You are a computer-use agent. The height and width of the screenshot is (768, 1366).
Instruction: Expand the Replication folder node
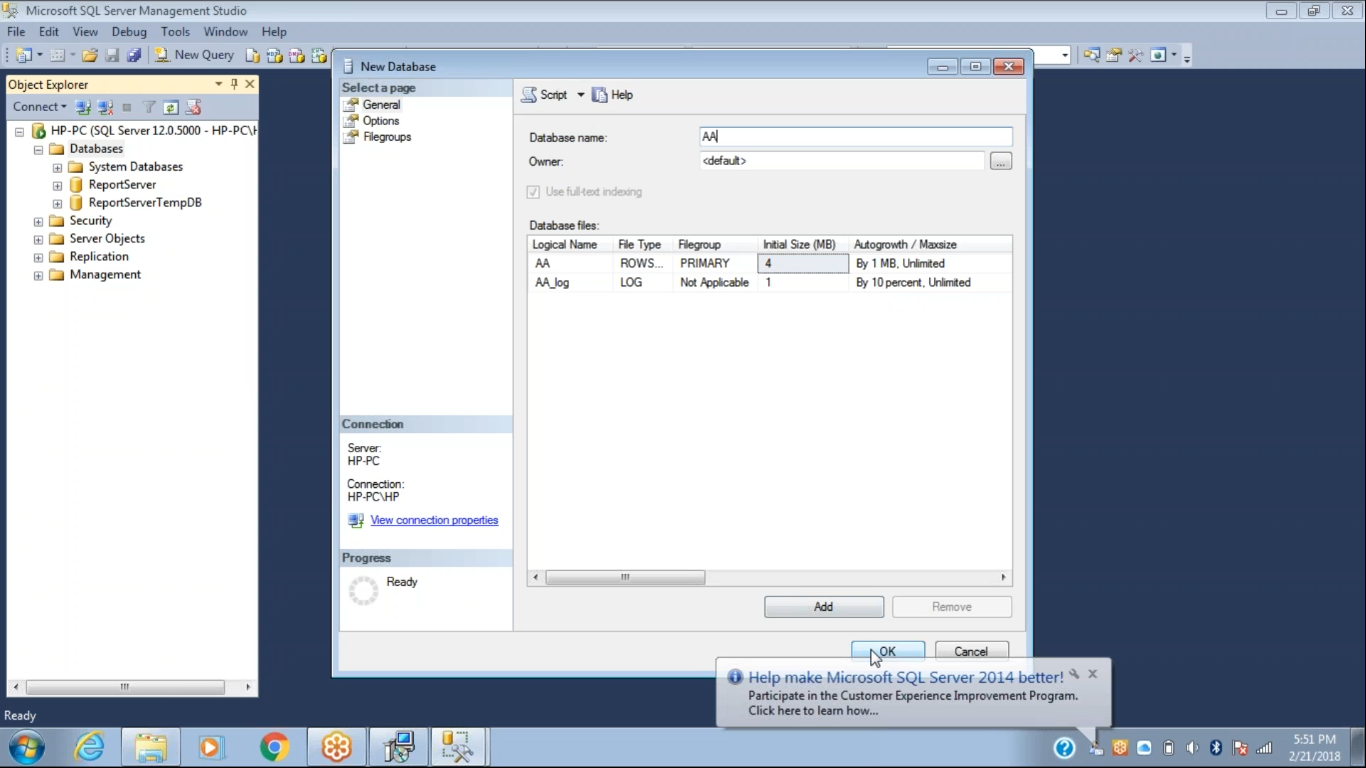click(x=38, y=257)
